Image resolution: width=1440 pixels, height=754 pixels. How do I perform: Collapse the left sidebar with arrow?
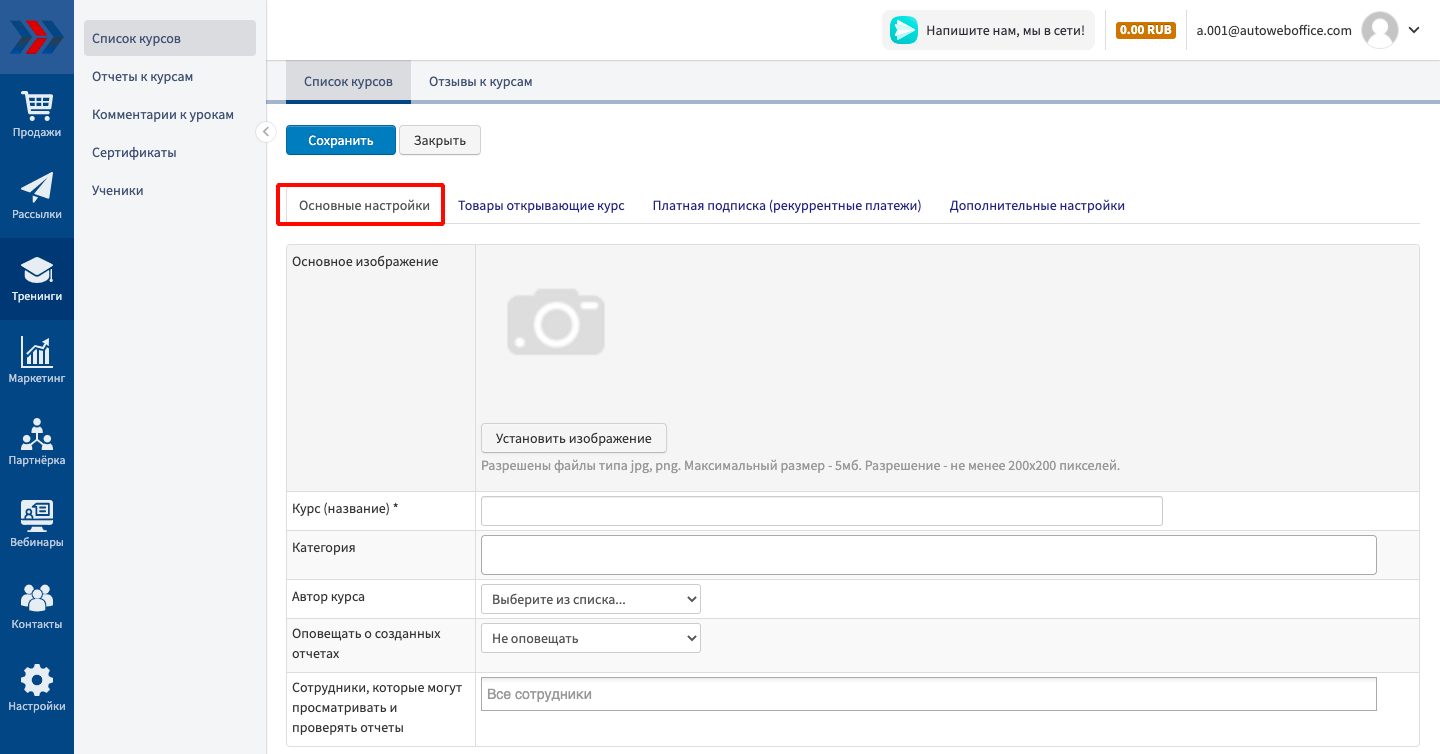(x=265, y=132)
